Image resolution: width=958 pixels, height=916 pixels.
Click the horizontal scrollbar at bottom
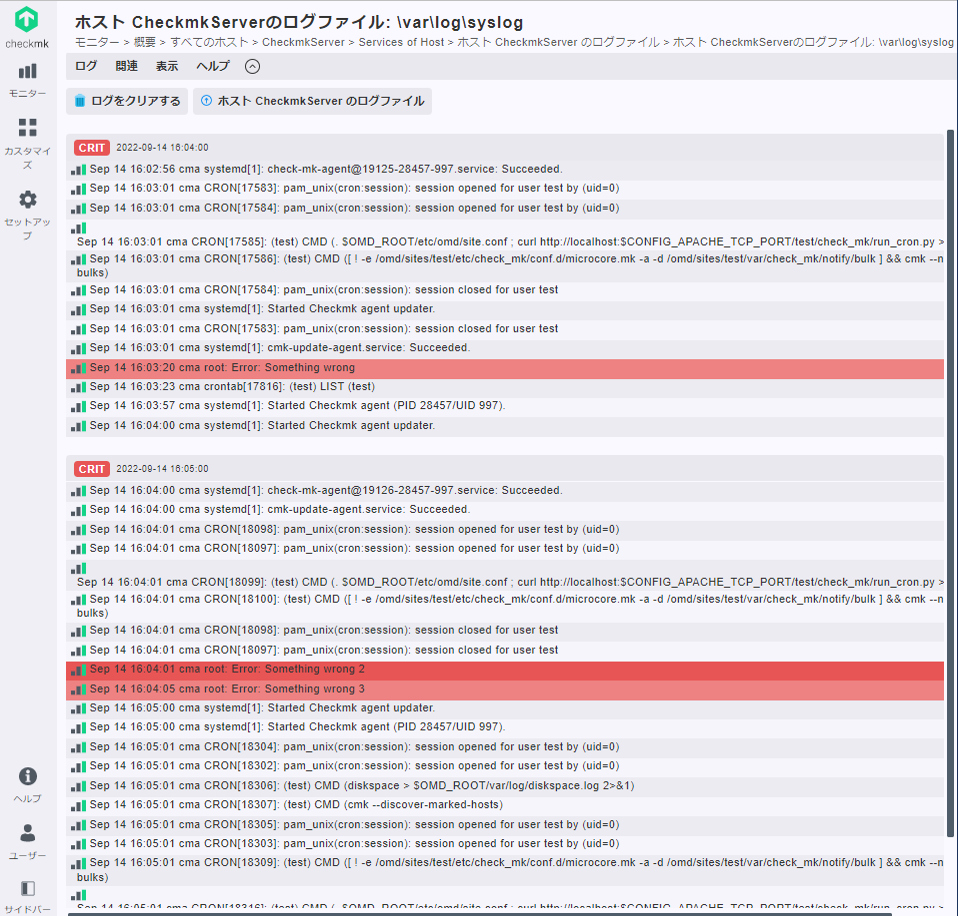(x=480, y=914)
